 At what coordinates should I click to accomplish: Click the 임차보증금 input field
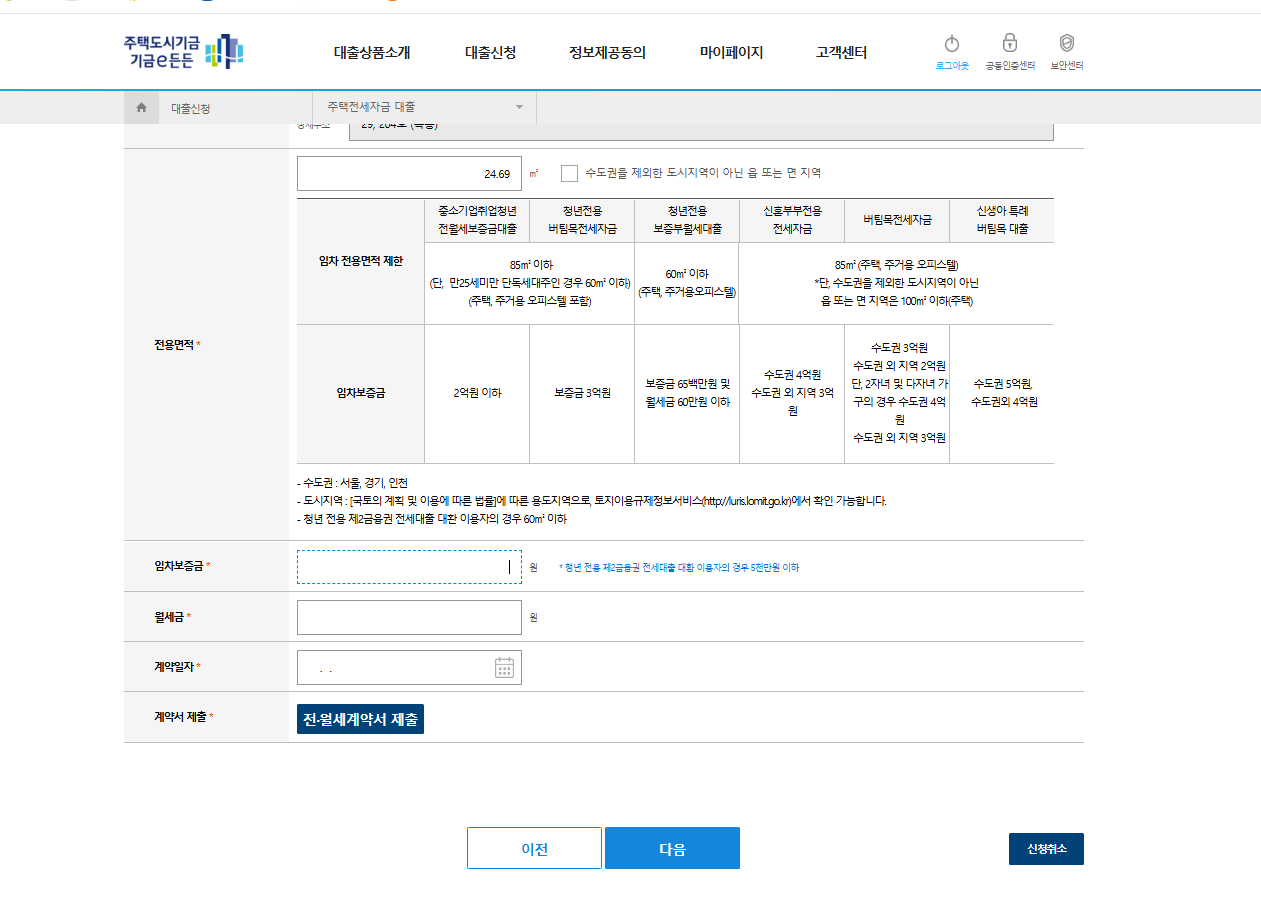click(409, 567)
